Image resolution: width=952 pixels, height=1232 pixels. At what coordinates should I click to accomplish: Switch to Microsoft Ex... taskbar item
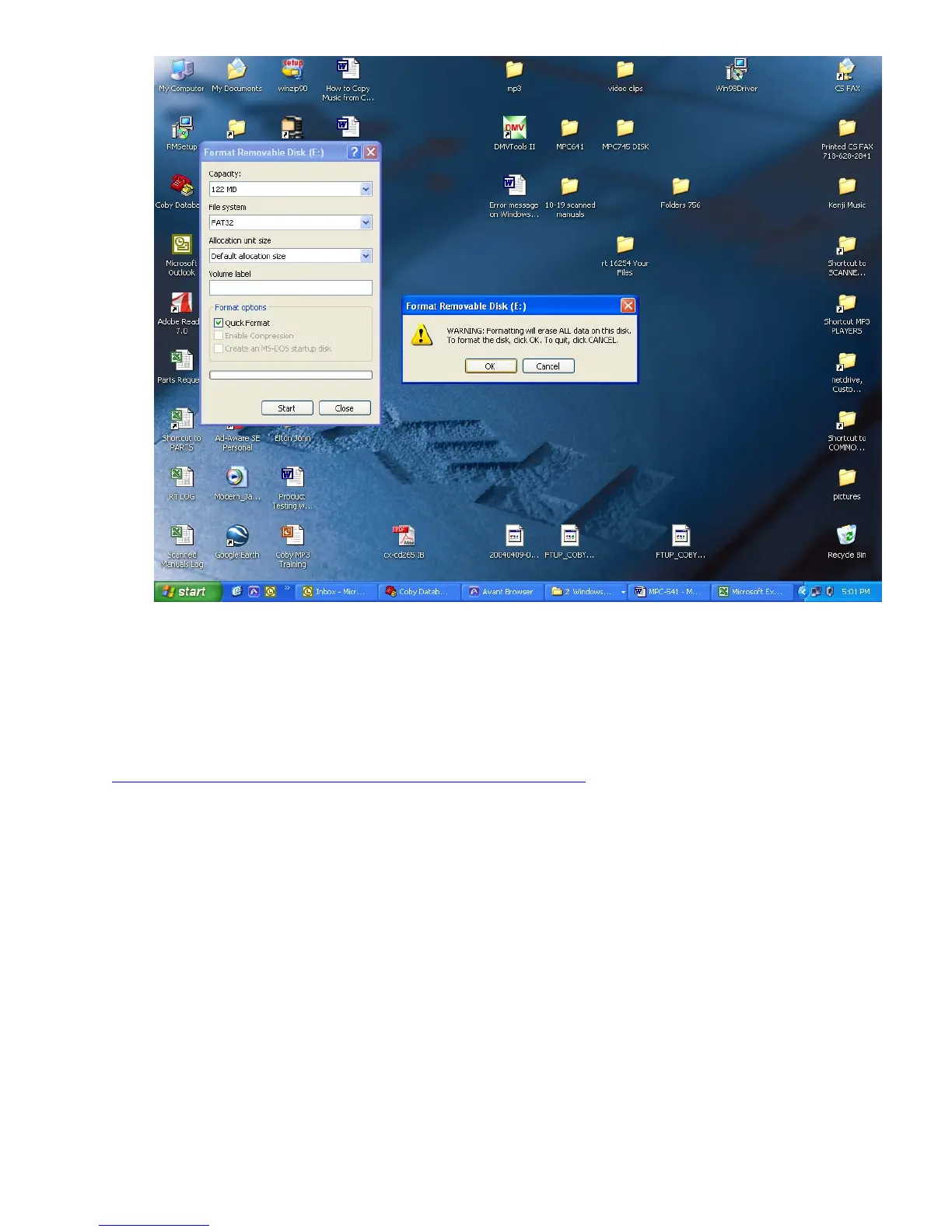click(752, 592)
